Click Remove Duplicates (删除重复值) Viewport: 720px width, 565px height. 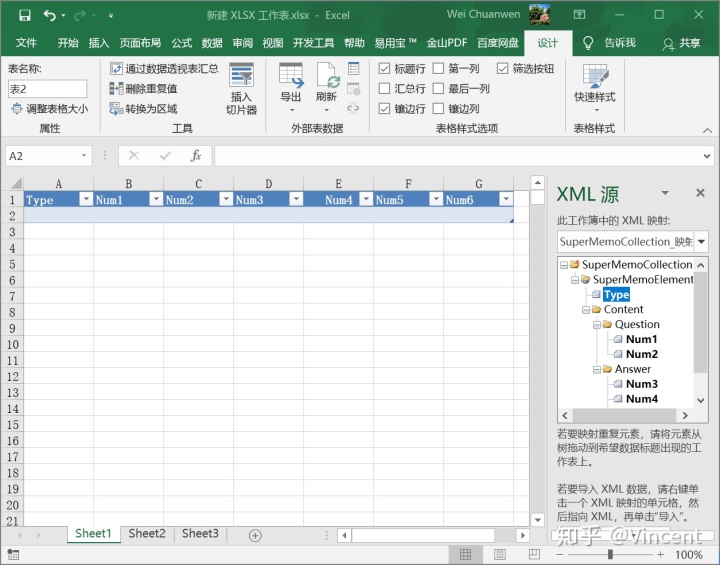[143, 89]
